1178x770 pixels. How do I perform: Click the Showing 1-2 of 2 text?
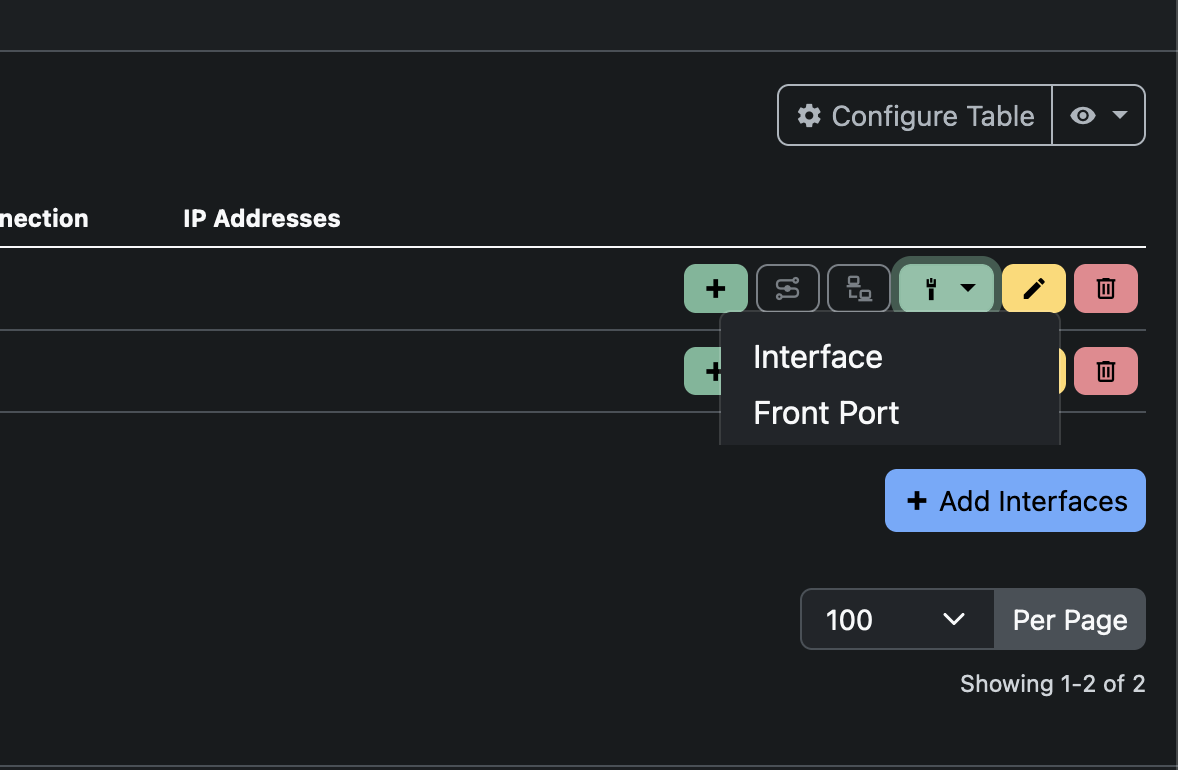(x=1052, y=684)
